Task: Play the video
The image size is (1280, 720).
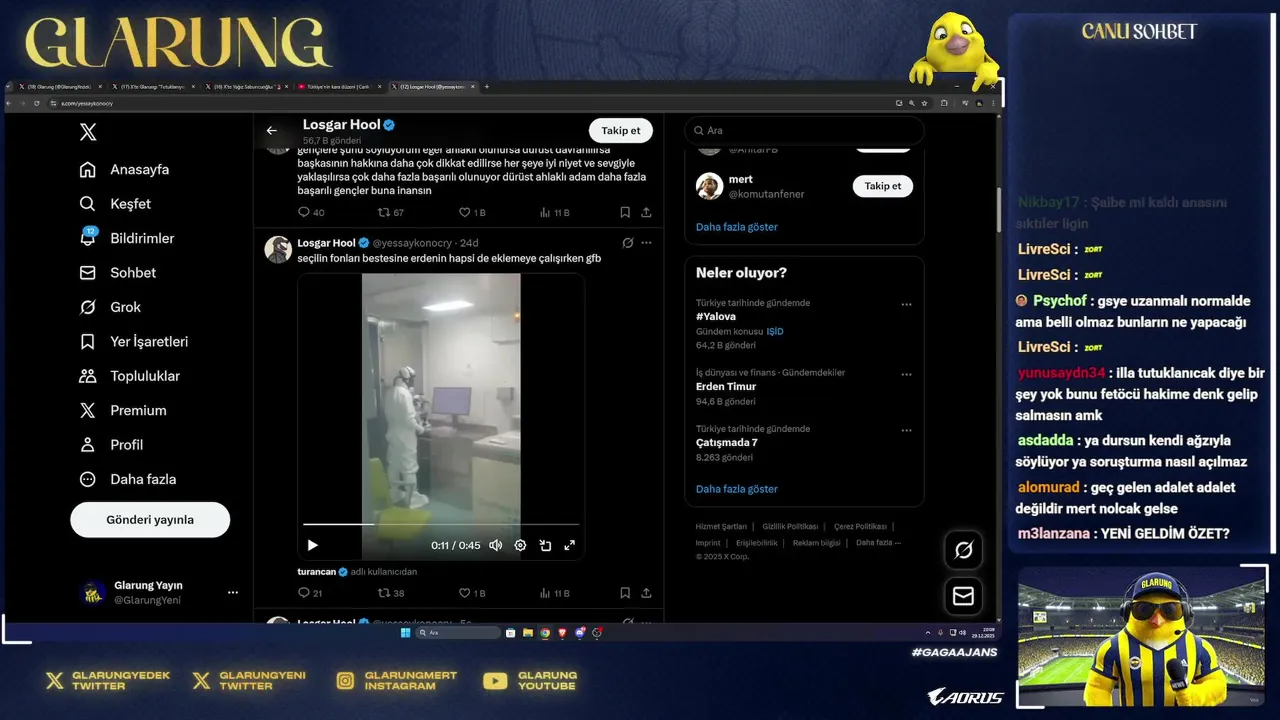Action: (312, 545)
